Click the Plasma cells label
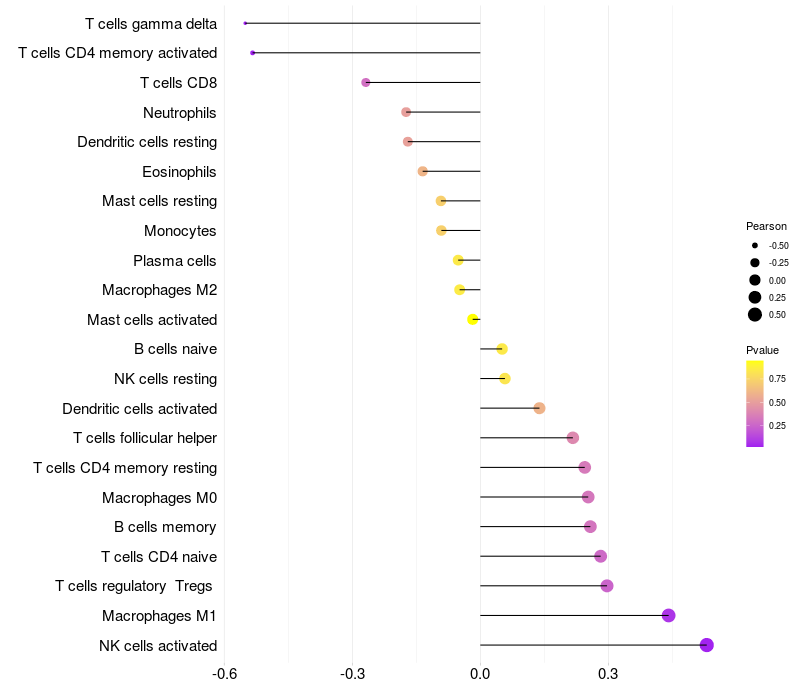This screenshot has width=800, height=700. pyautogui.click(x=174, y=261)
